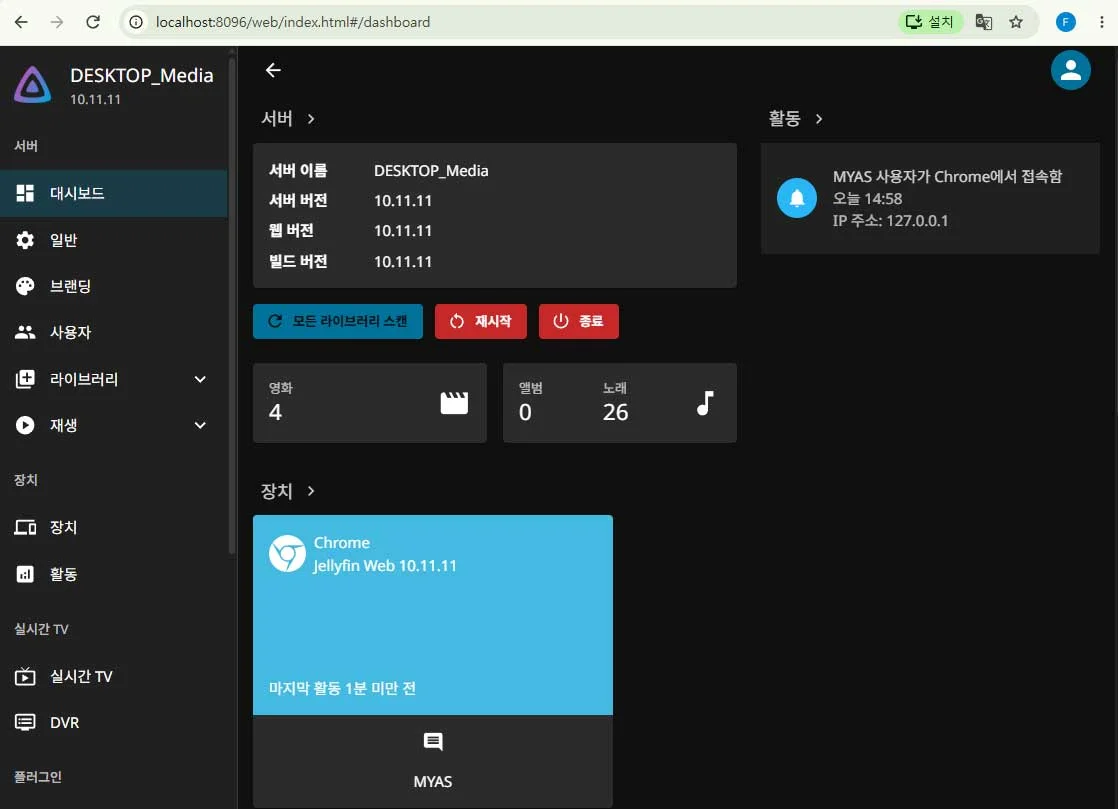Click the 설치 install app button

pyautogui.click(x=930, y=22)
